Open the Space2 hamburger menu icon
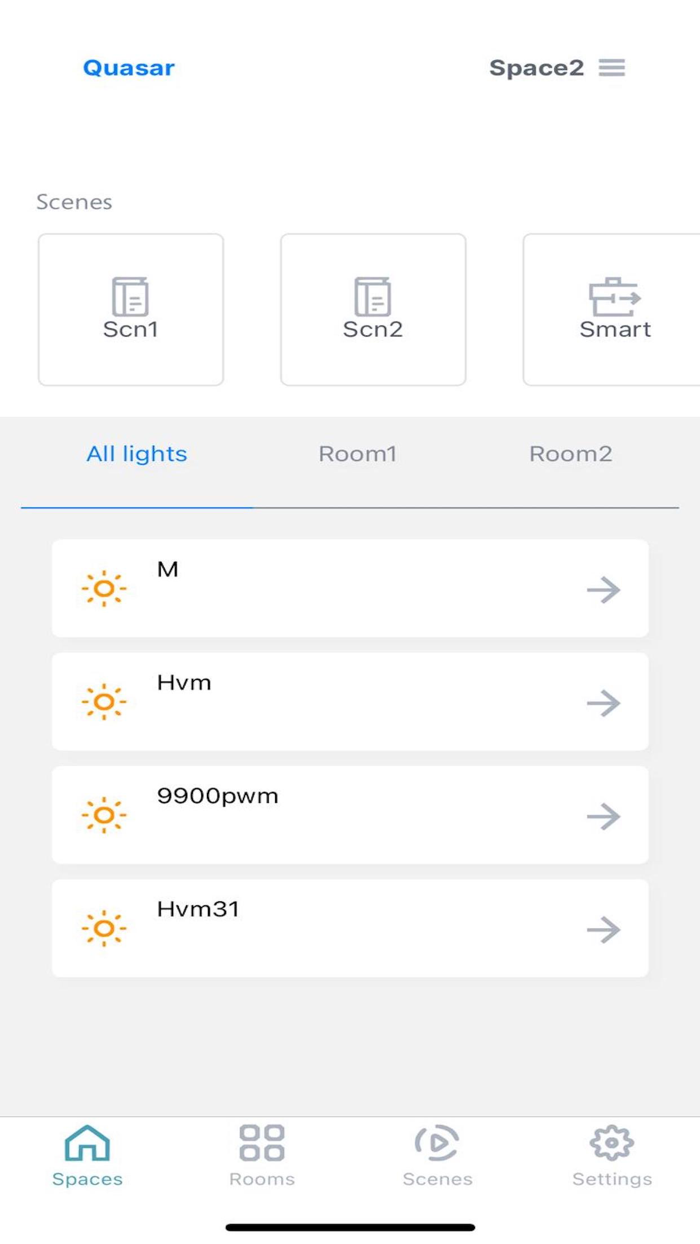 tap(612, 68)
